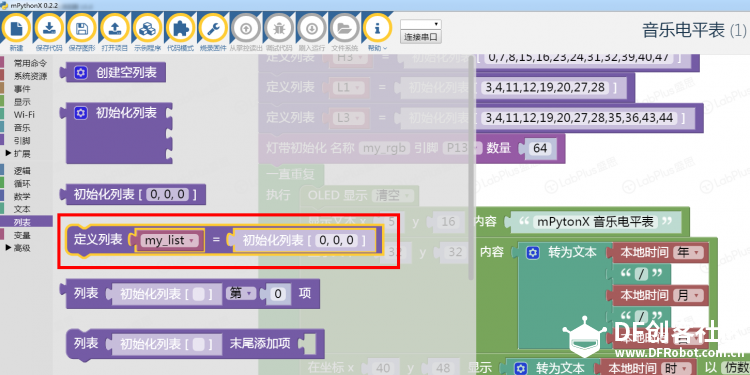Open the 清空 OLED display dropdown
Viewport: 750px width, 375px height.
coord(393,196)
